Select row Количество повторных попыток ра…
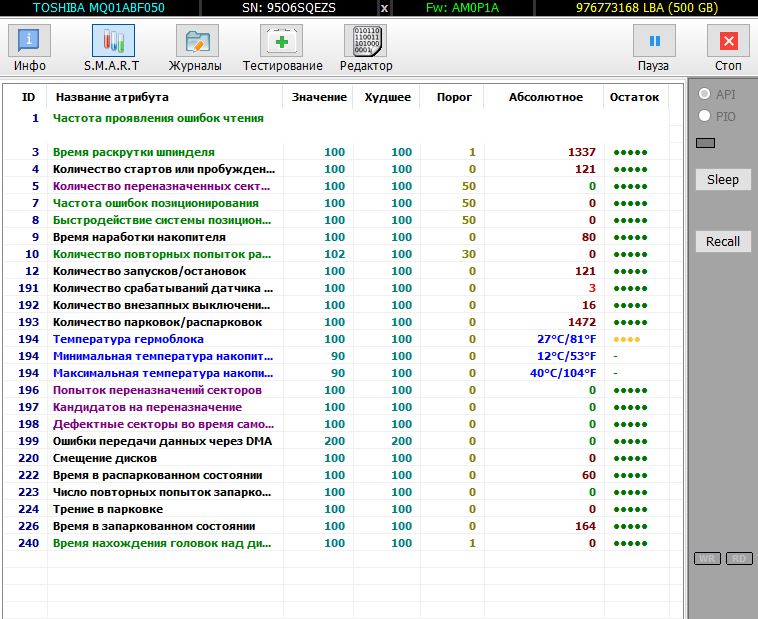 [336, 254]
